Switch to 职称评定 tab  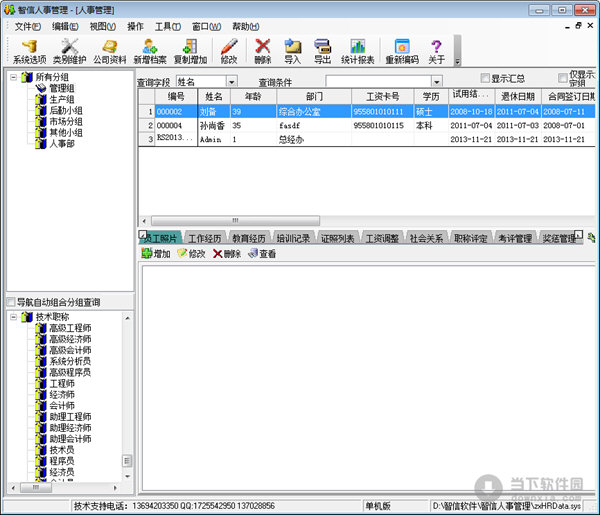point(471,238)
